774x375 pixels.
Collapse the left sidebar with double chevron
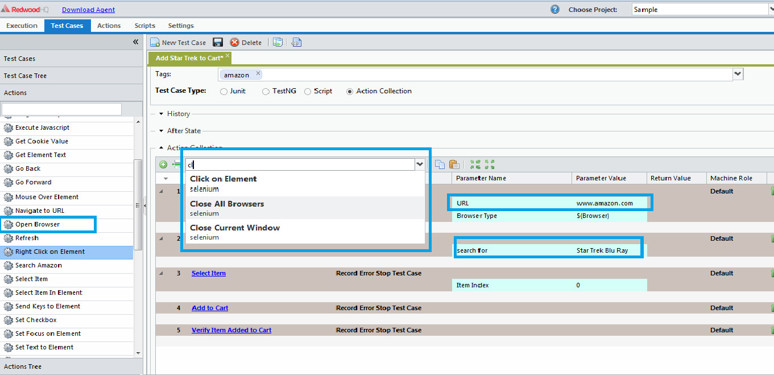(x=136, y=42)
